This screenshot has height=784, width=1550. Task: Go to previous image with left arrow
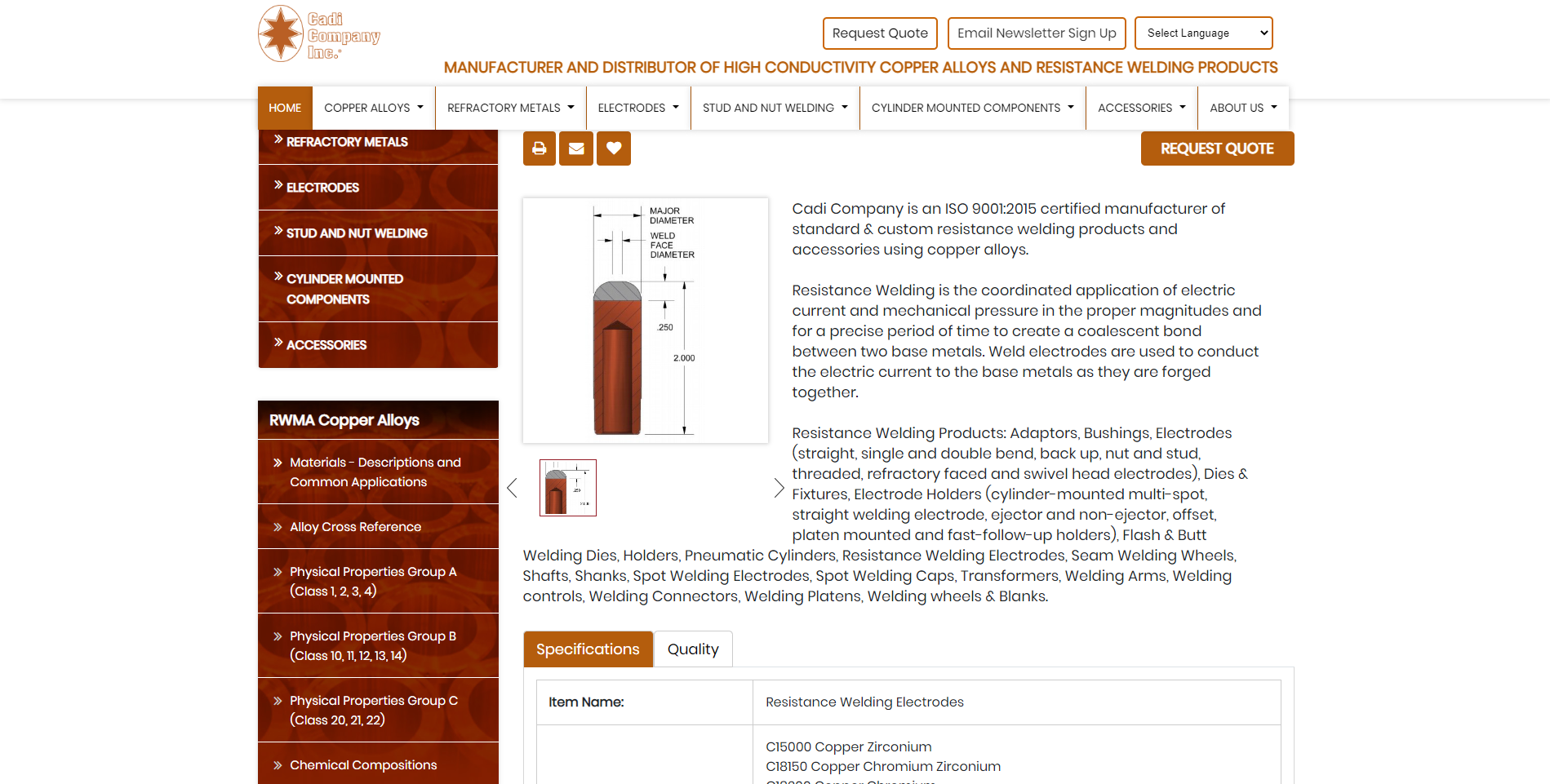(x=512, y=488)
